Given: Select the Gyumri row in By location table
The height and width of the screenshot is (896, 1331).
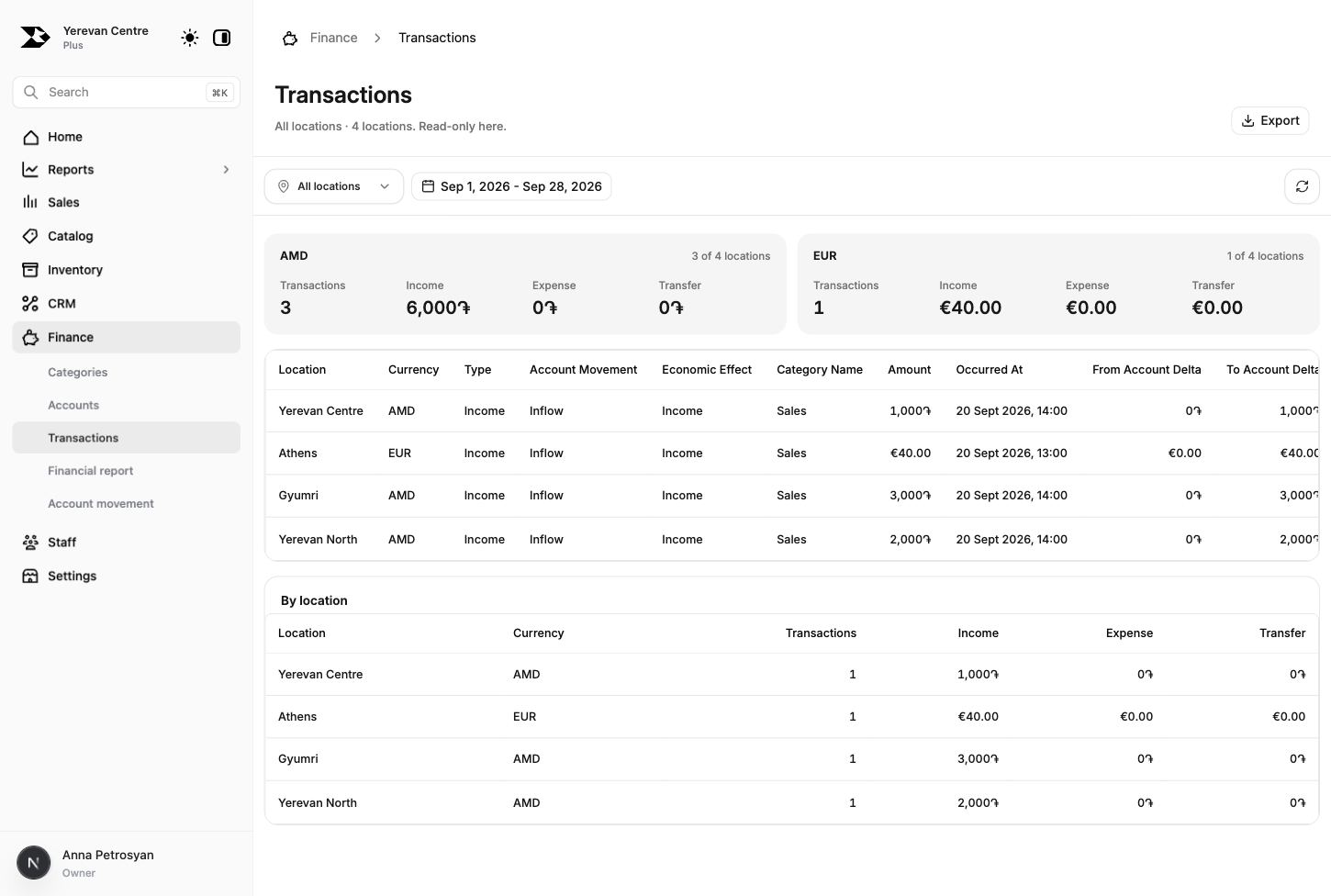Looking at the screenshot, I should (x=792, y=759).
